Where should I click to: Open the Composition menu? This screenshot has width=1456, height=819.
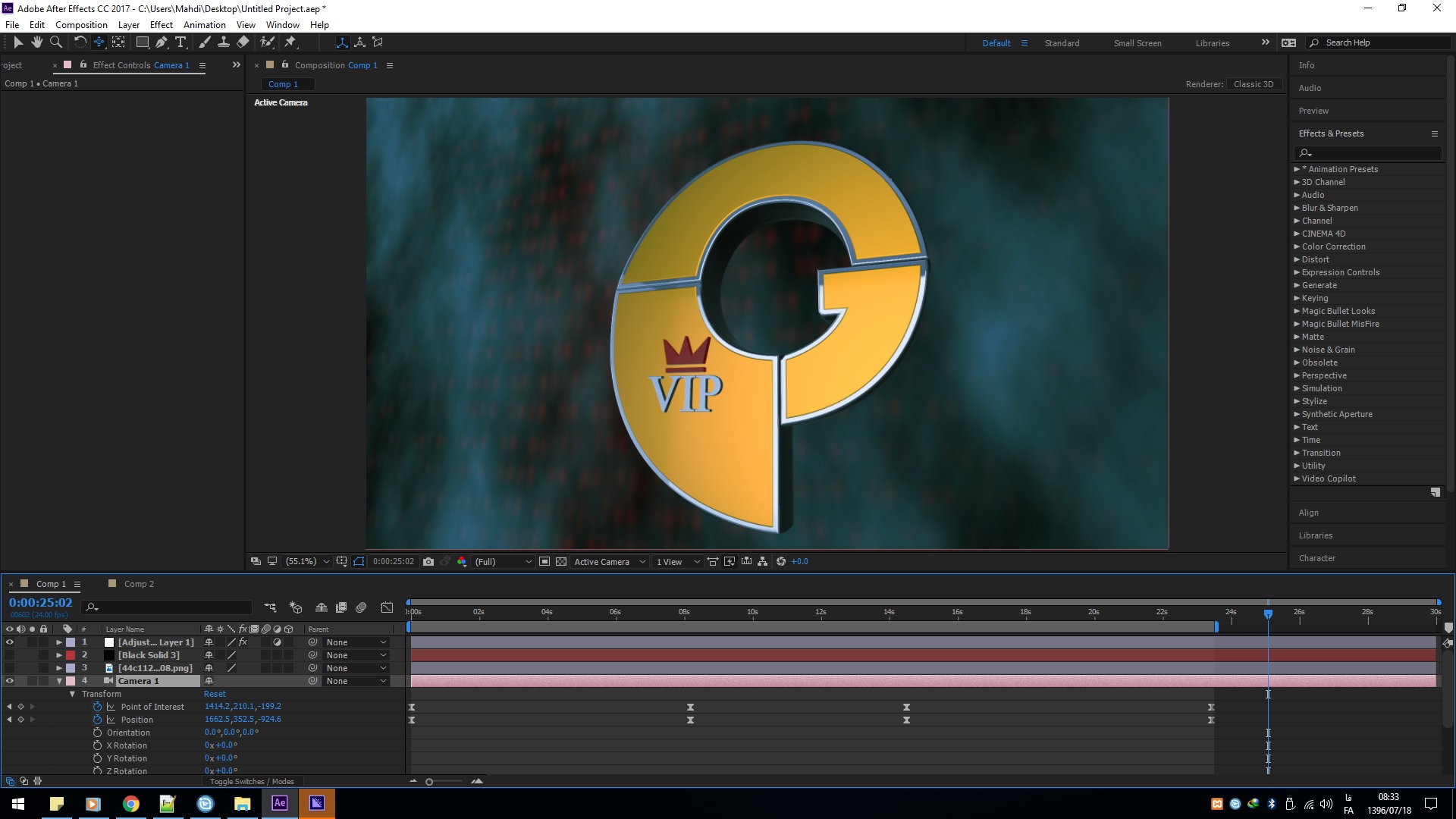pyautogui.click(x=81, y=25)
